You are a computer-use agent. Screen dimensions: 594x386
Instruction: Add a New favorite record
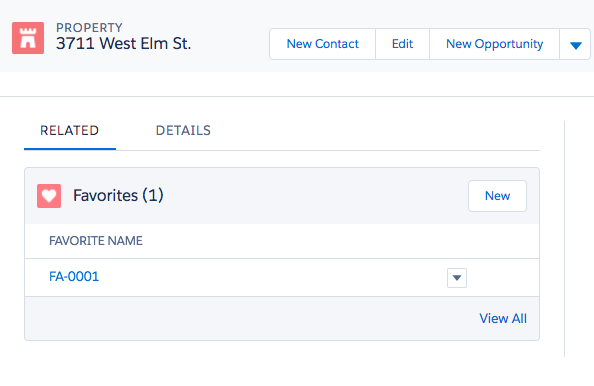coord(497,196)
